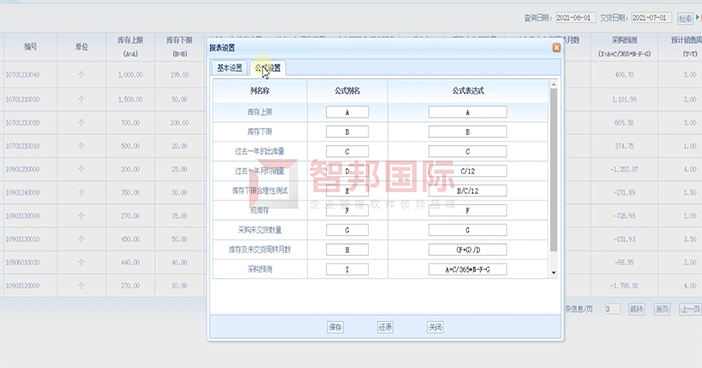Select the 公式设置 tab

click(268, 68)
